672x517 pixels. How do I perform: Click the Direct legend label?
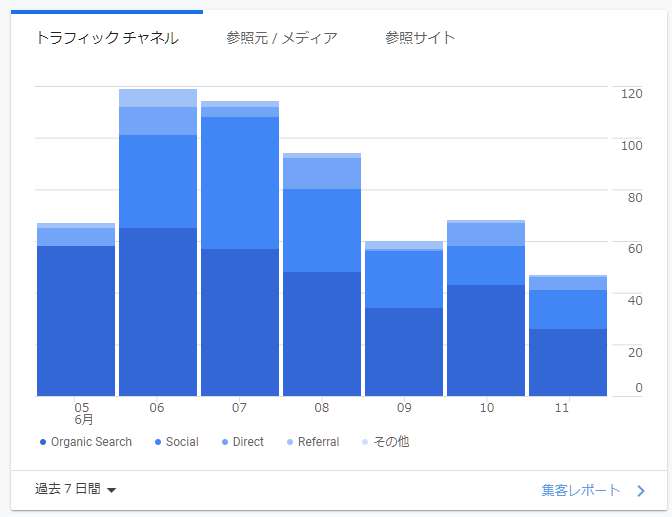(x=248, y=442)
